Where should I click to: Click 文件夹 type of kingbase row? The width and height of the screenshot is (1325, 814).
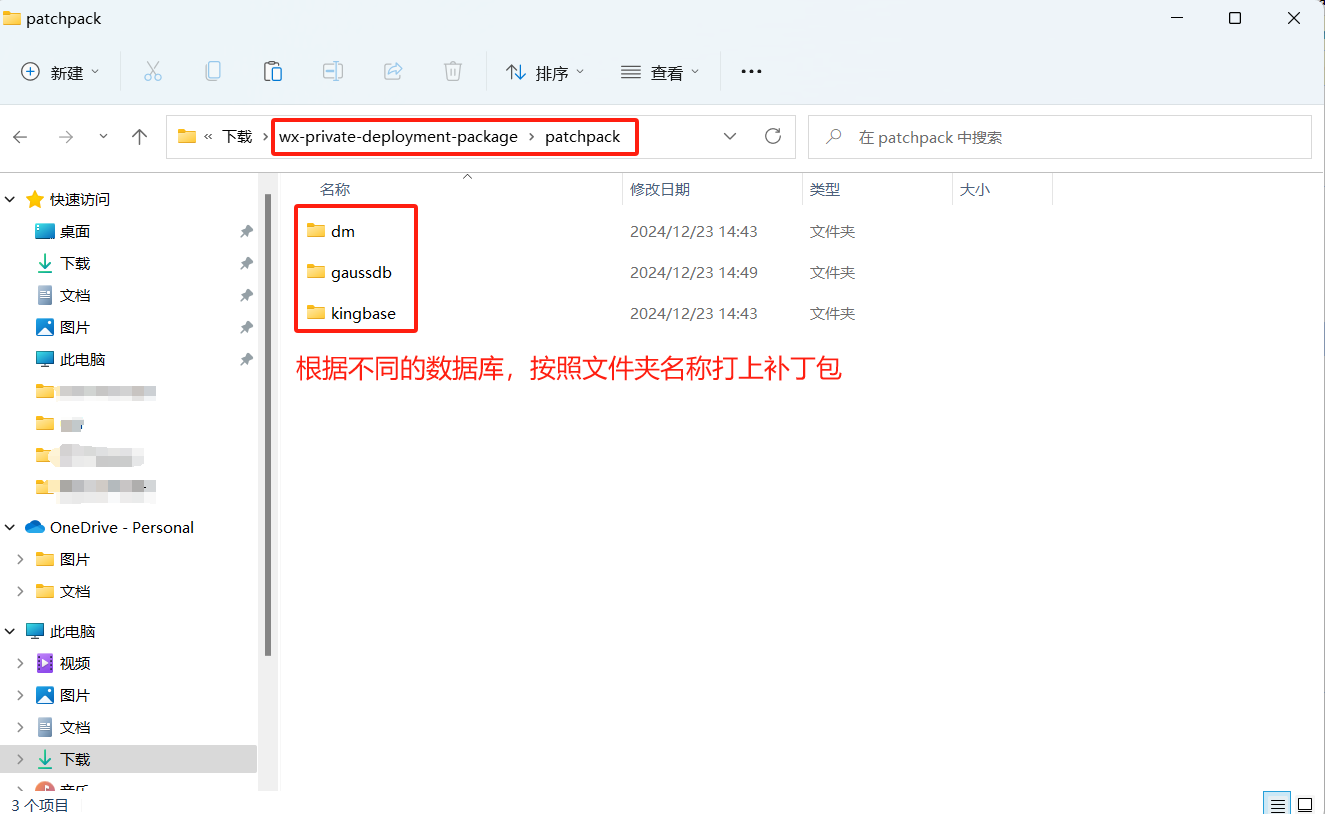pyautogui.click(x=833, y=313)
